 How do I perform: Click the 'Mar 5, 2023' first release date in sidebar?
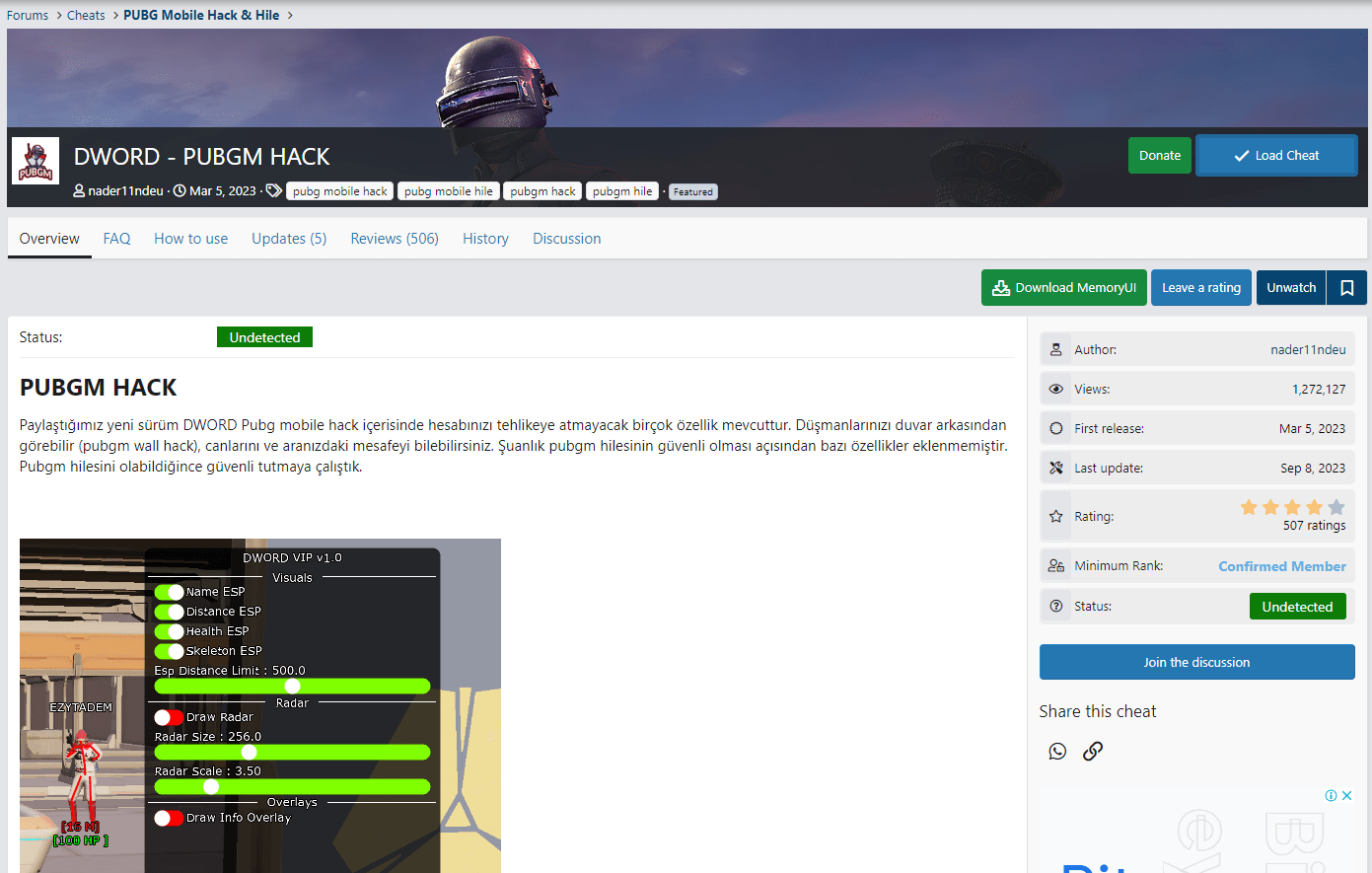tap(1312, 428)
